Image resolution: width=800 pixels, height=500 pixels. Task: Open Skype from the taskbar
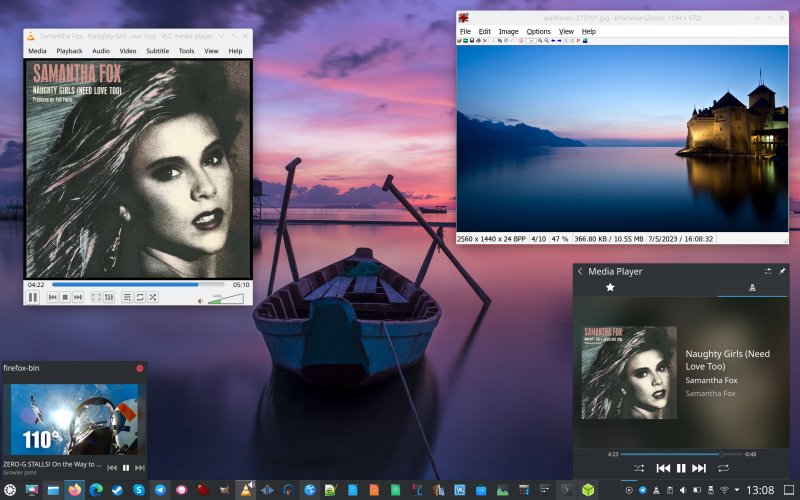(139, 490)
